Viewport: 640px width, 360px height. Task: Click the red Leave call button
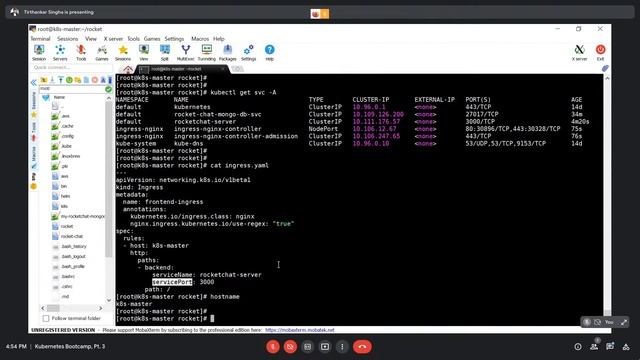tap(362, 347)
